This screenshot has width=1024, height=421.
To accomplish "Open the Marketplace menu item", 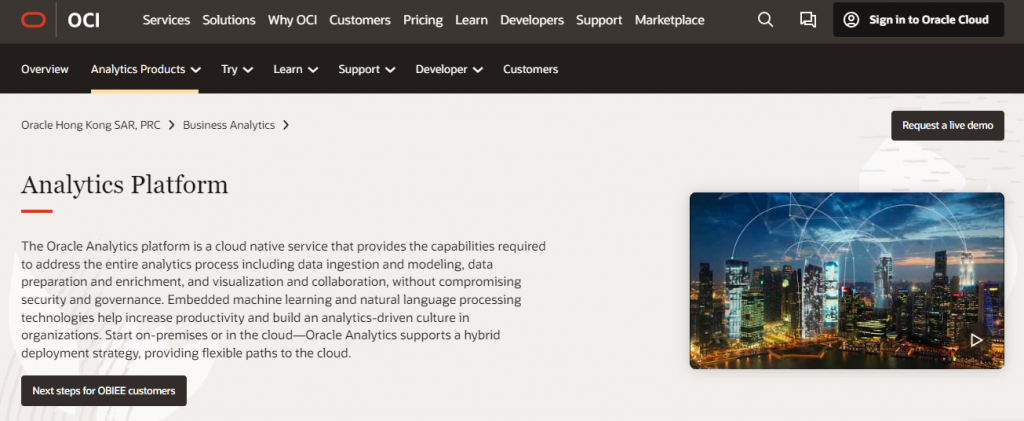I will pyautogui.click(x=669, y=20).
